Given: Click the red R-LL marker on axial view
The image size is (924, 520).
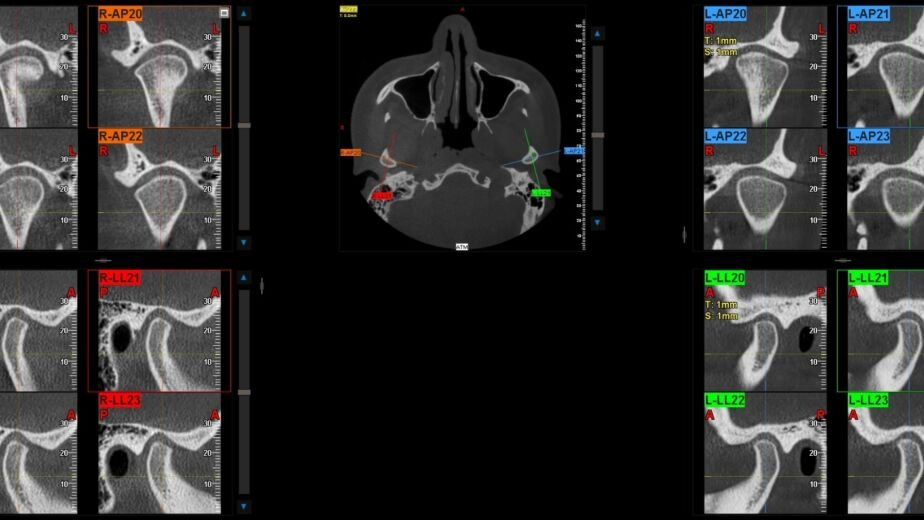Looking at the screenshot, I should [382, 196].
